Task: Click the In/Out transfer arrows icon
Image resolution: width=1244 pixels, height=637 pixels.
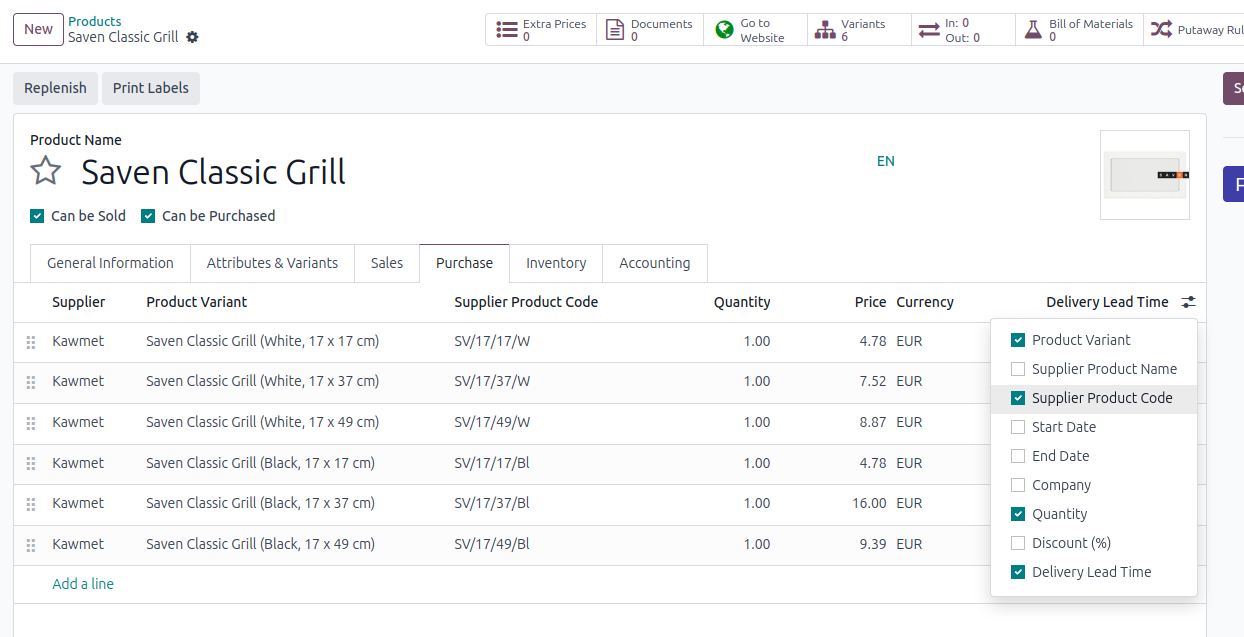Action: (929, 30)
